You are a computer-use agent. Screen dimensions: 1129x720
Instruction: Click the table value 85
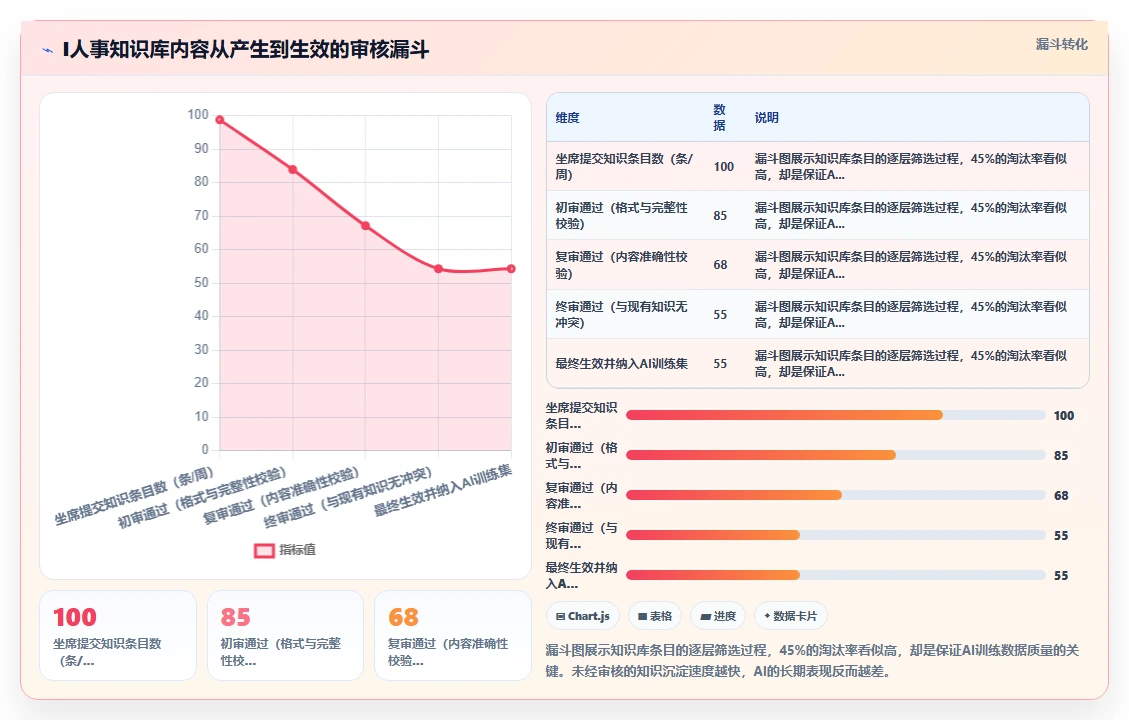[x=720, y=215]
